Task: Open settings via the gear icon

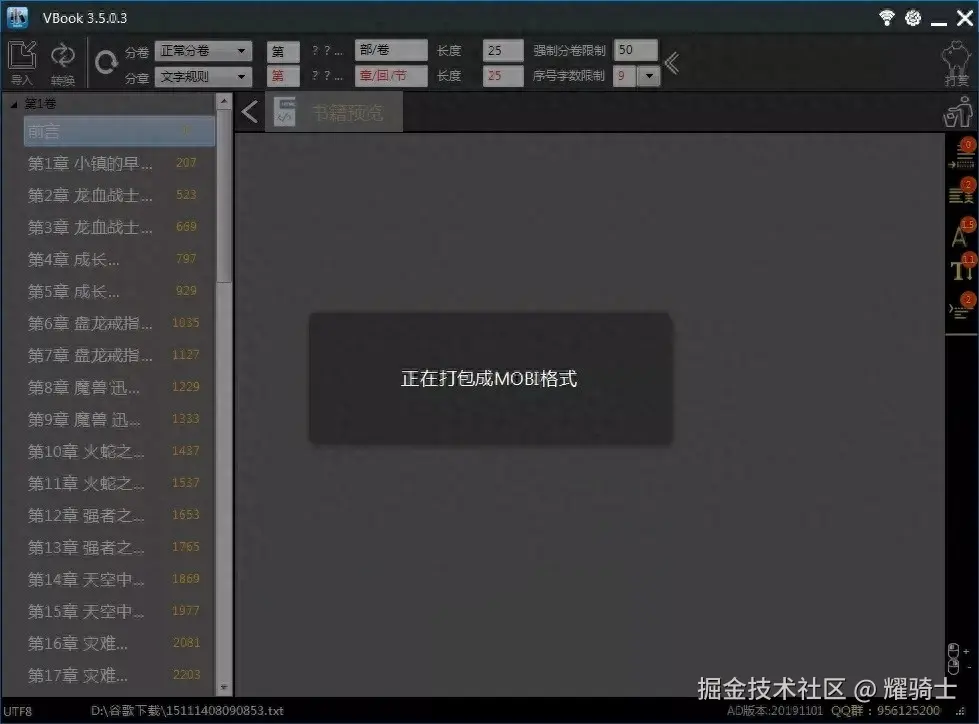Action: 913,18
